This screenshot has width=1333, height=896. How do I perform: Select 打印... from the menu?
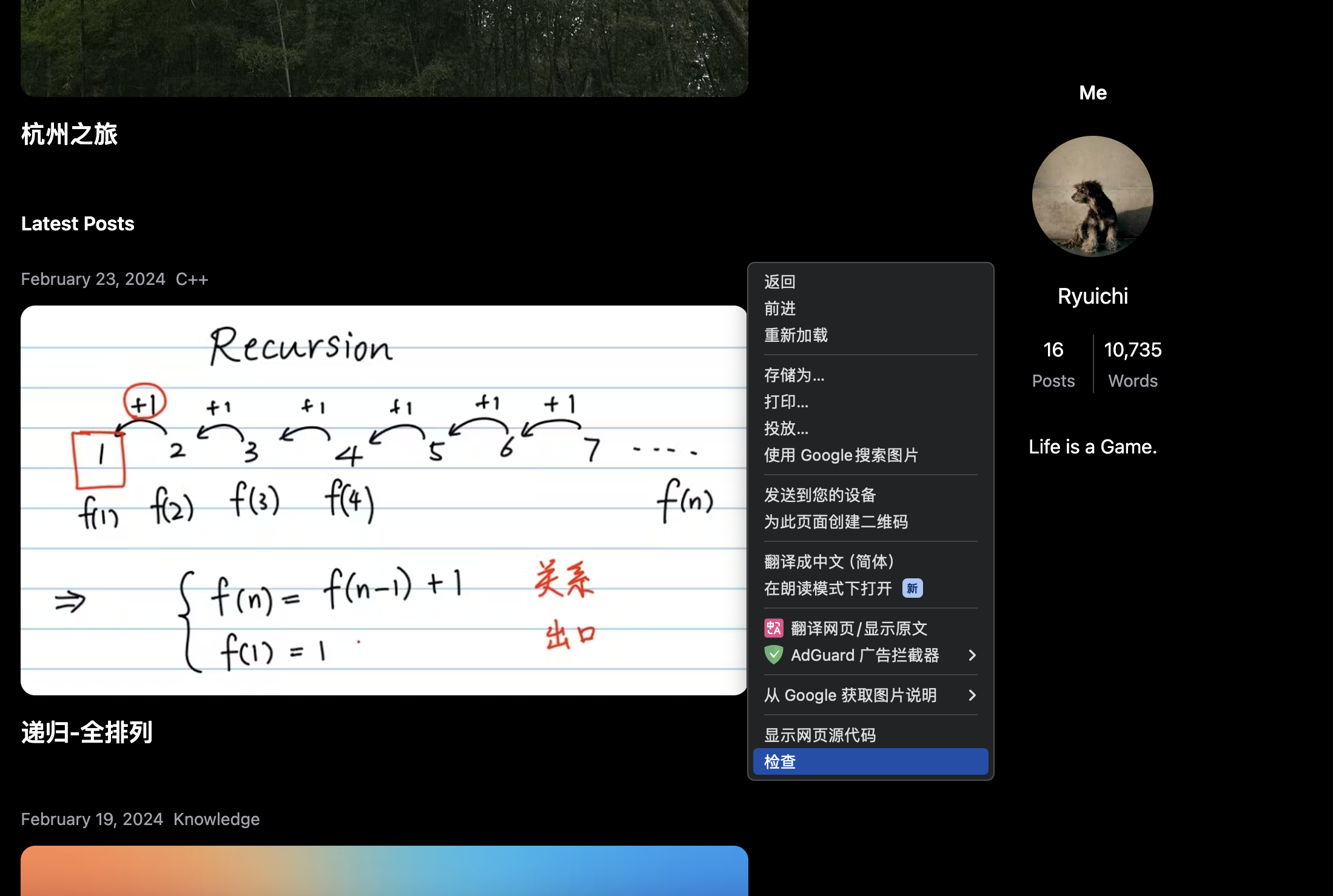pyautogui.click(x=786, y=401)
